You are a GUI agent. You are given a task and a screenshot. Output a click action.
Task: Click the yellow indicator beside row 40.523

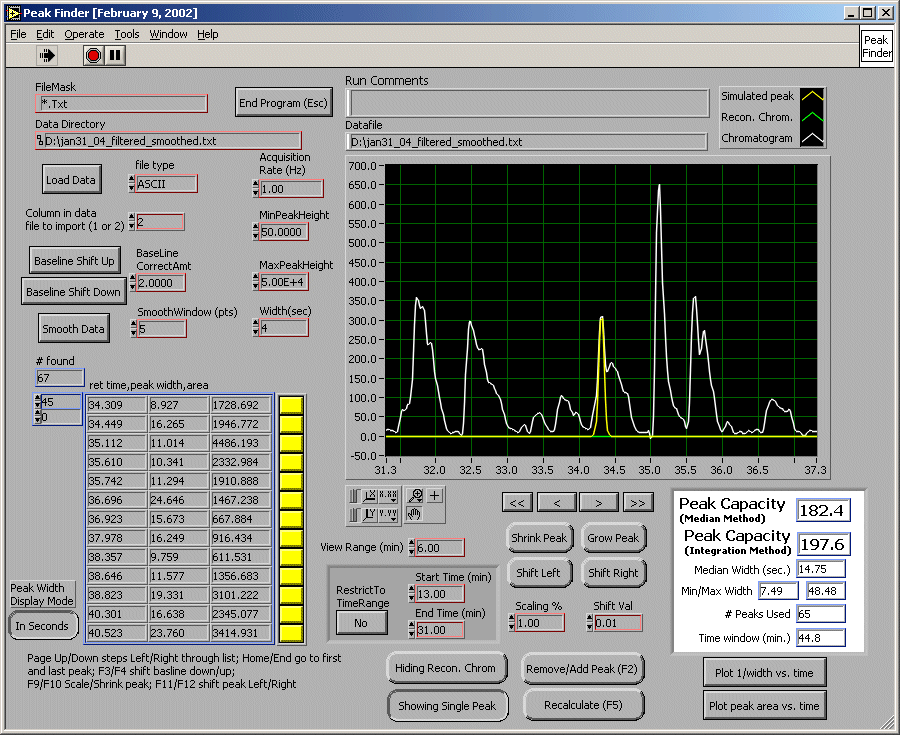(292, 633)
